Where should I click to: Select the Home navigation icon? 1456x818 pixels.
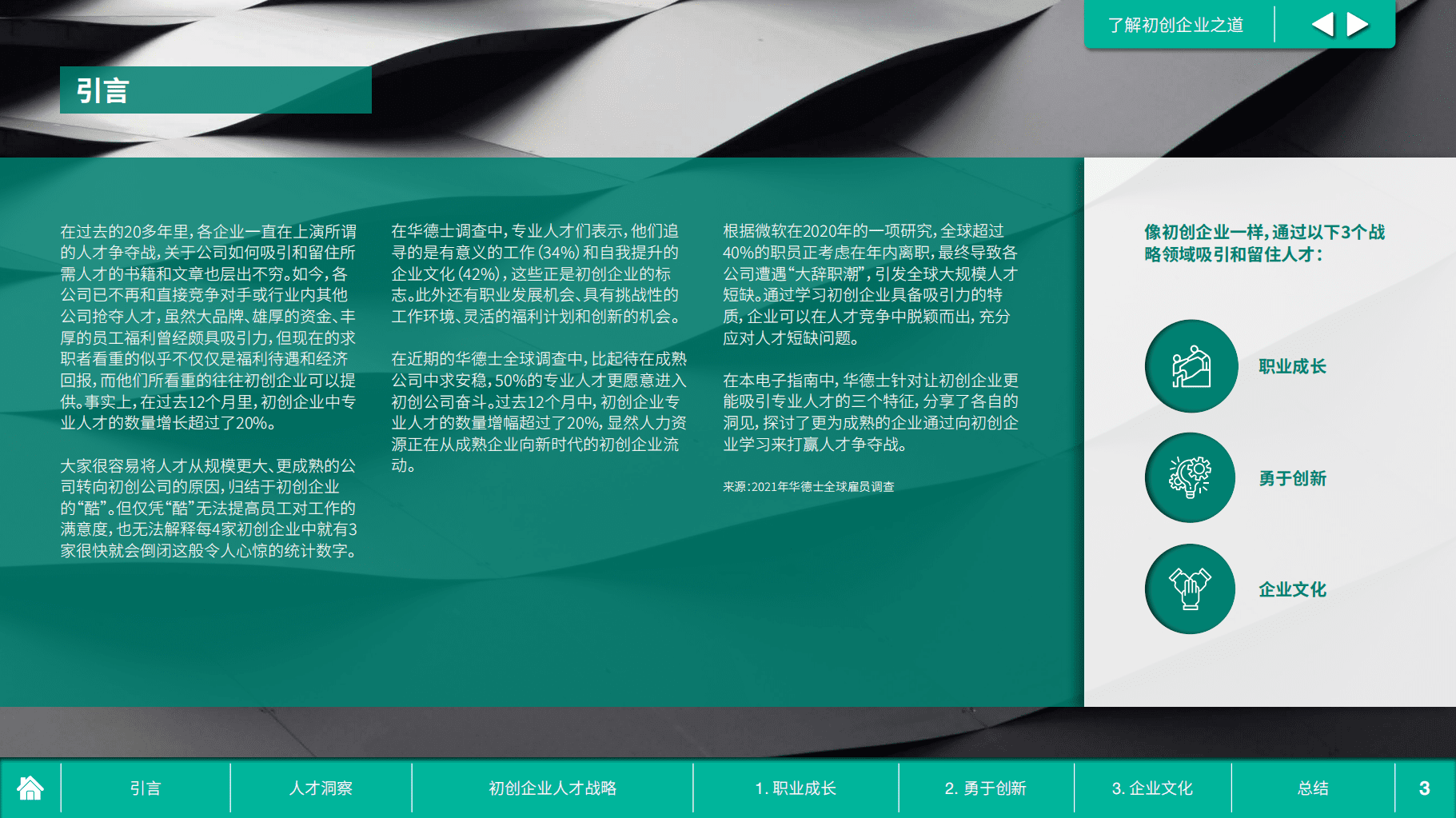[x=30, y=788]
